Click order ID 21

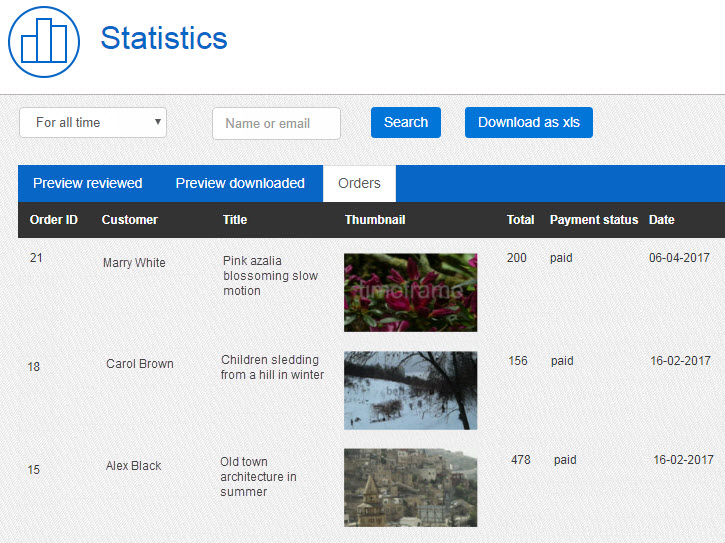(36, 258)
